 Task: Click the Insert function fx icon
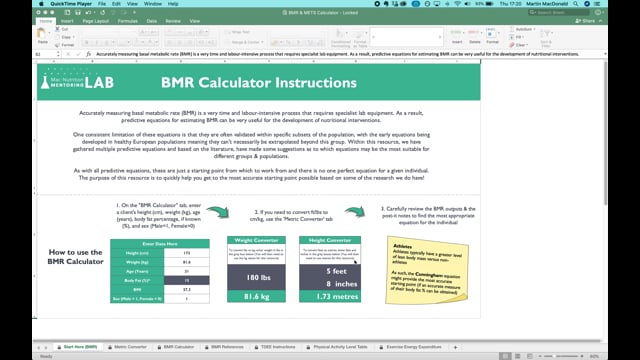[88, 54]
